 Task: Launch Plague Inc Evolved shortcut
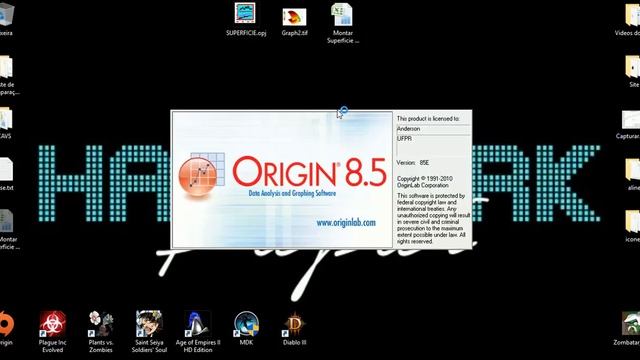52,331
